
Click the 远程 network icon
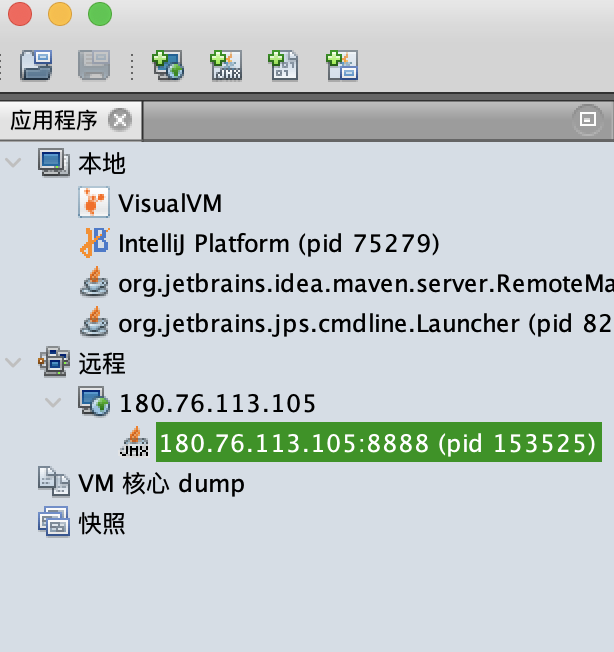point(54,362)
